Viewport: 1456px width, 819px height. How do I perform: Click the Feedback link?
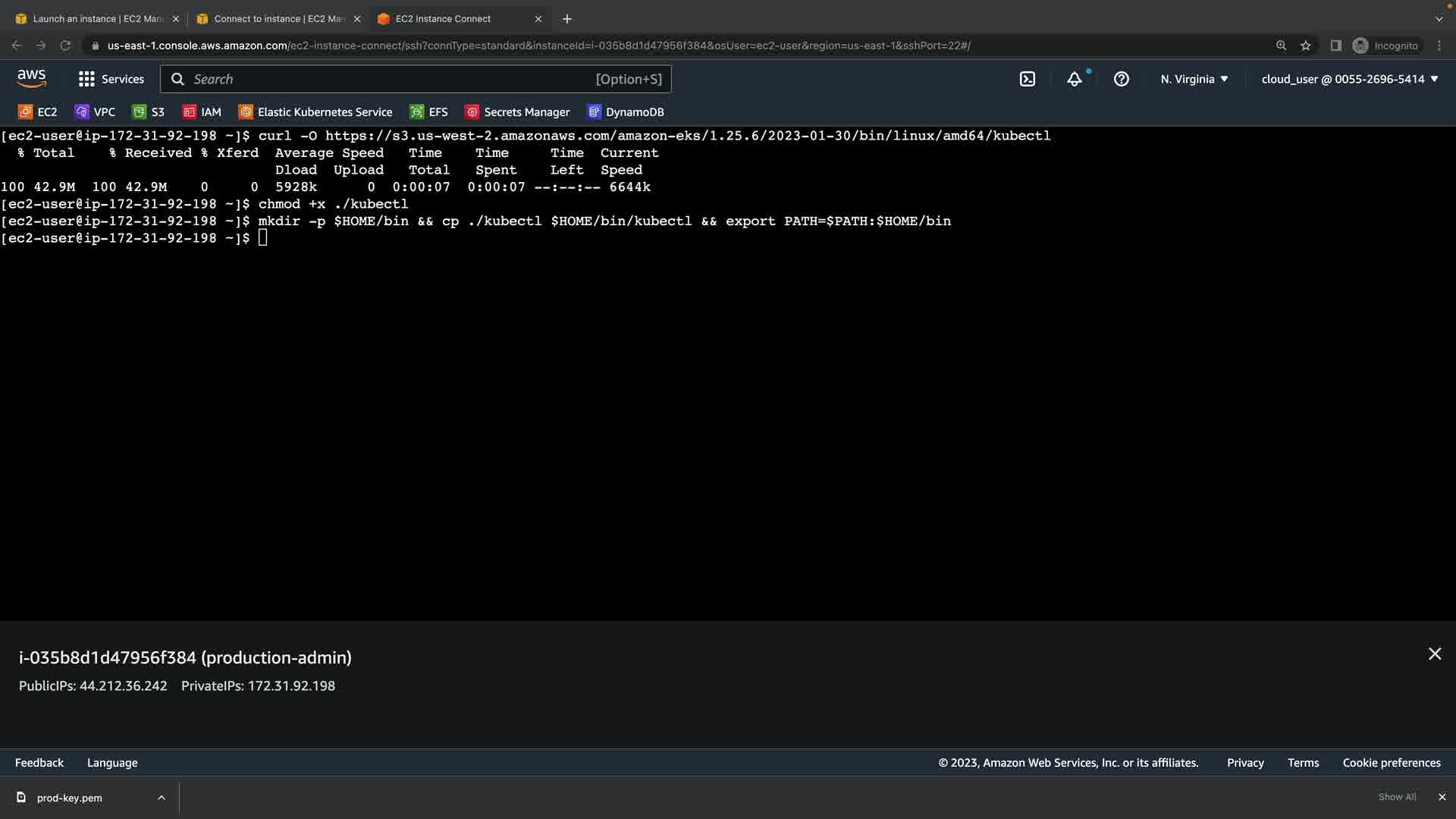click(x=39, y=763)
